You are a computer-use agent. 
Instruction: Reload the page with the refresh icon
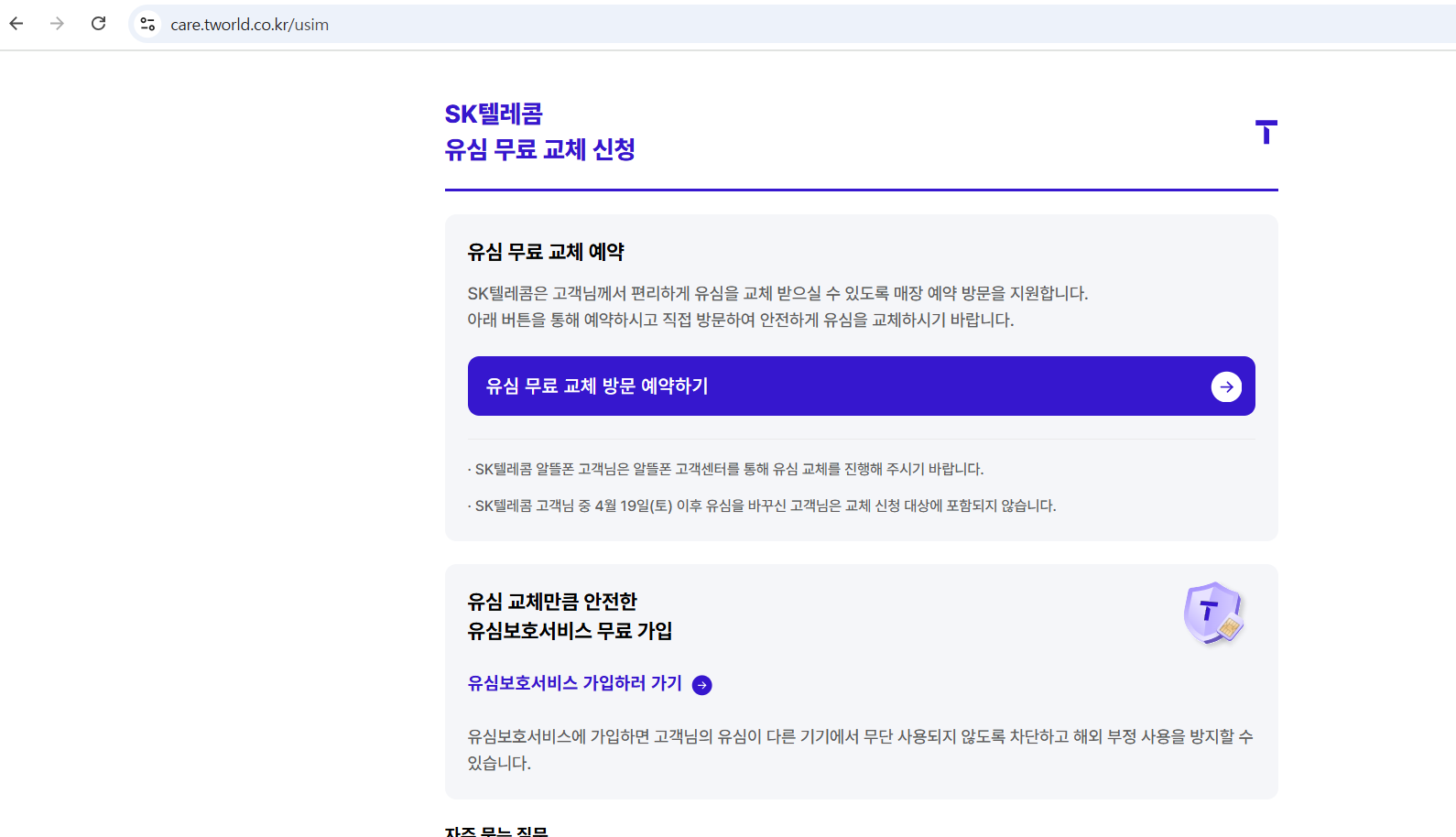click(99, 24)
